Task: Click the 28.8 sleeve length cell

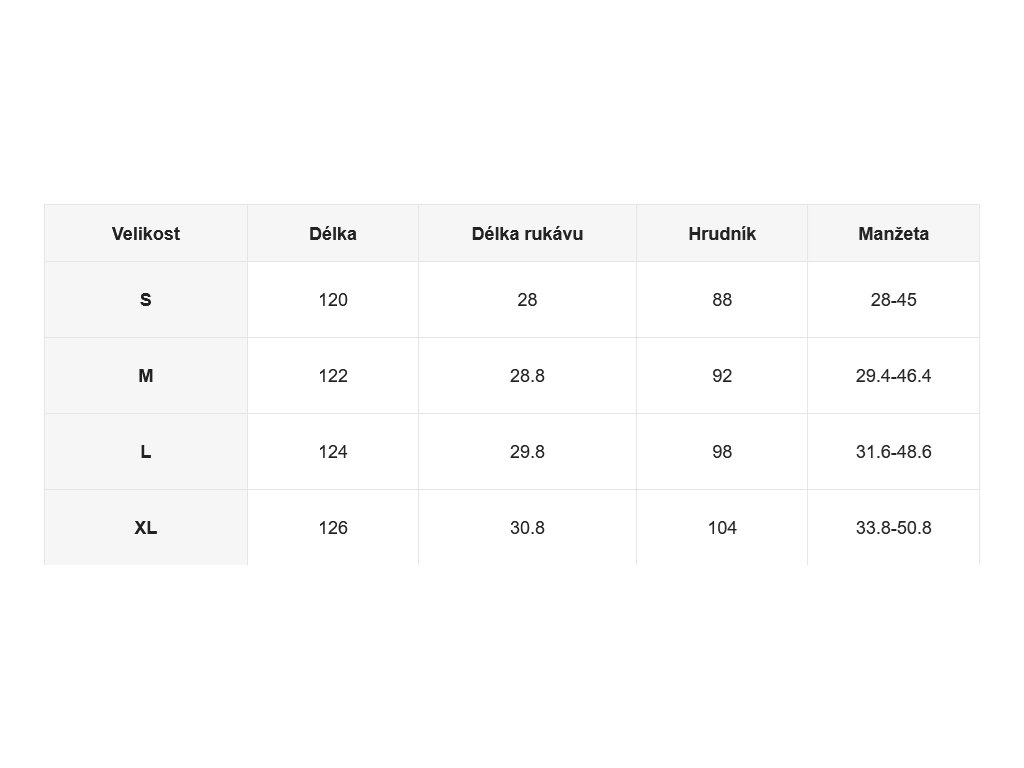Action: point(527,376)
